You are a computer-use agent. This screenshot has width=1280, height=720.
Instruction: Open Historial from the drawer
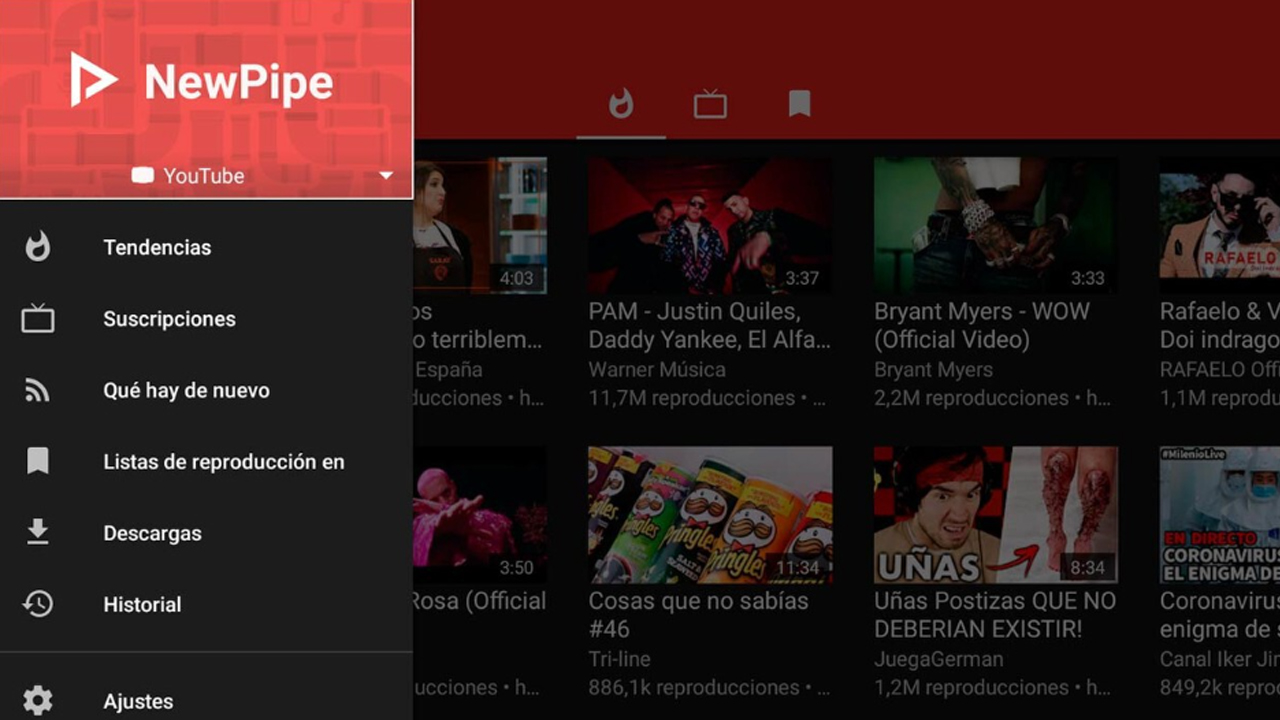click(x=142, y=604)
